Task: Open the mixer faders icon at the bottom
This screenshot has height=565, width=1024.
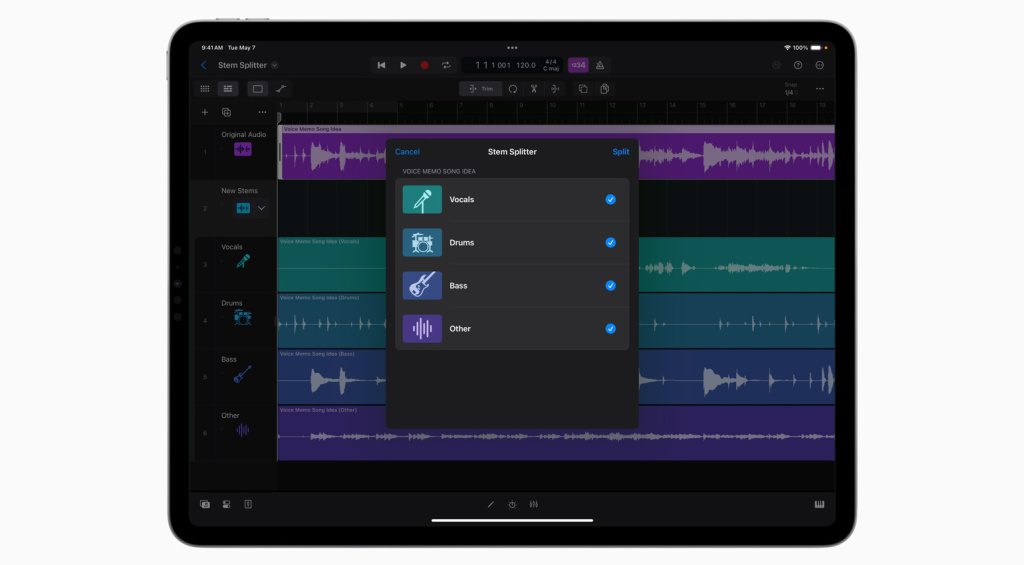Action: click(534, 504)
